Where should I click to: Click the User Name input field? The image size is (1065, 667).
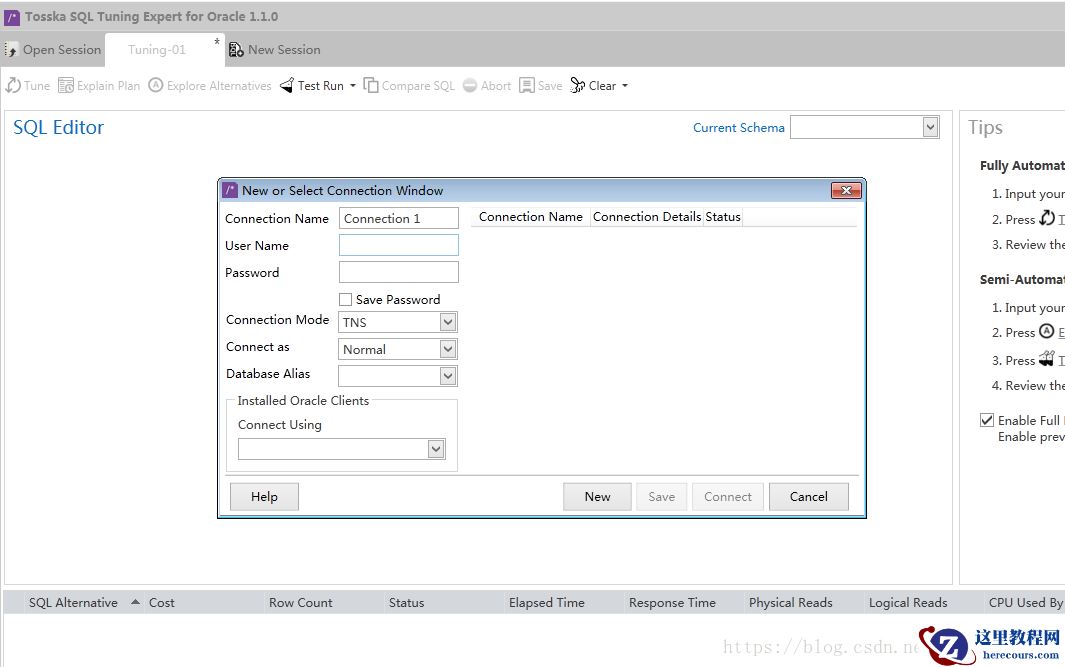(x=398, y=245)
